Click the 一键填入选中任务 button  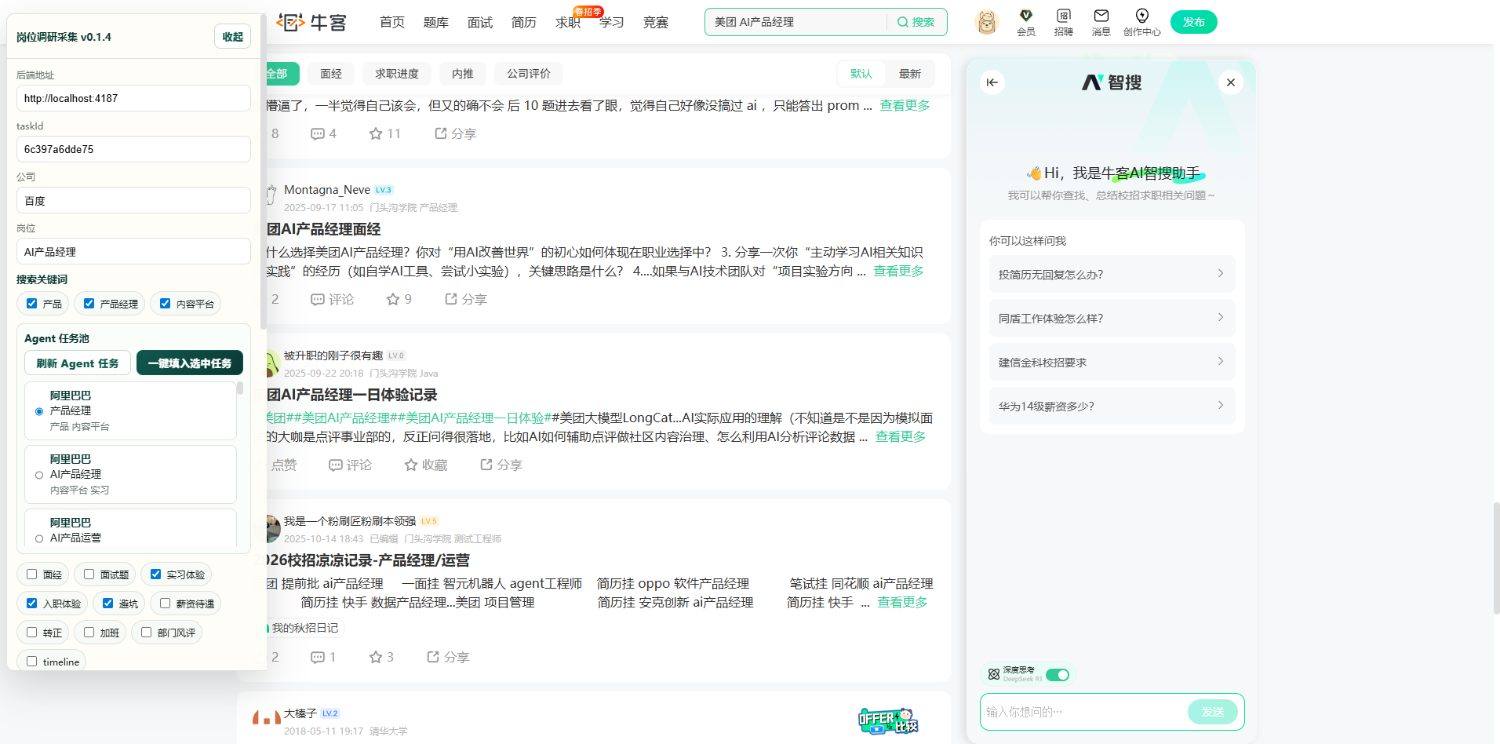pyautogui.click(x=190, y=363)
